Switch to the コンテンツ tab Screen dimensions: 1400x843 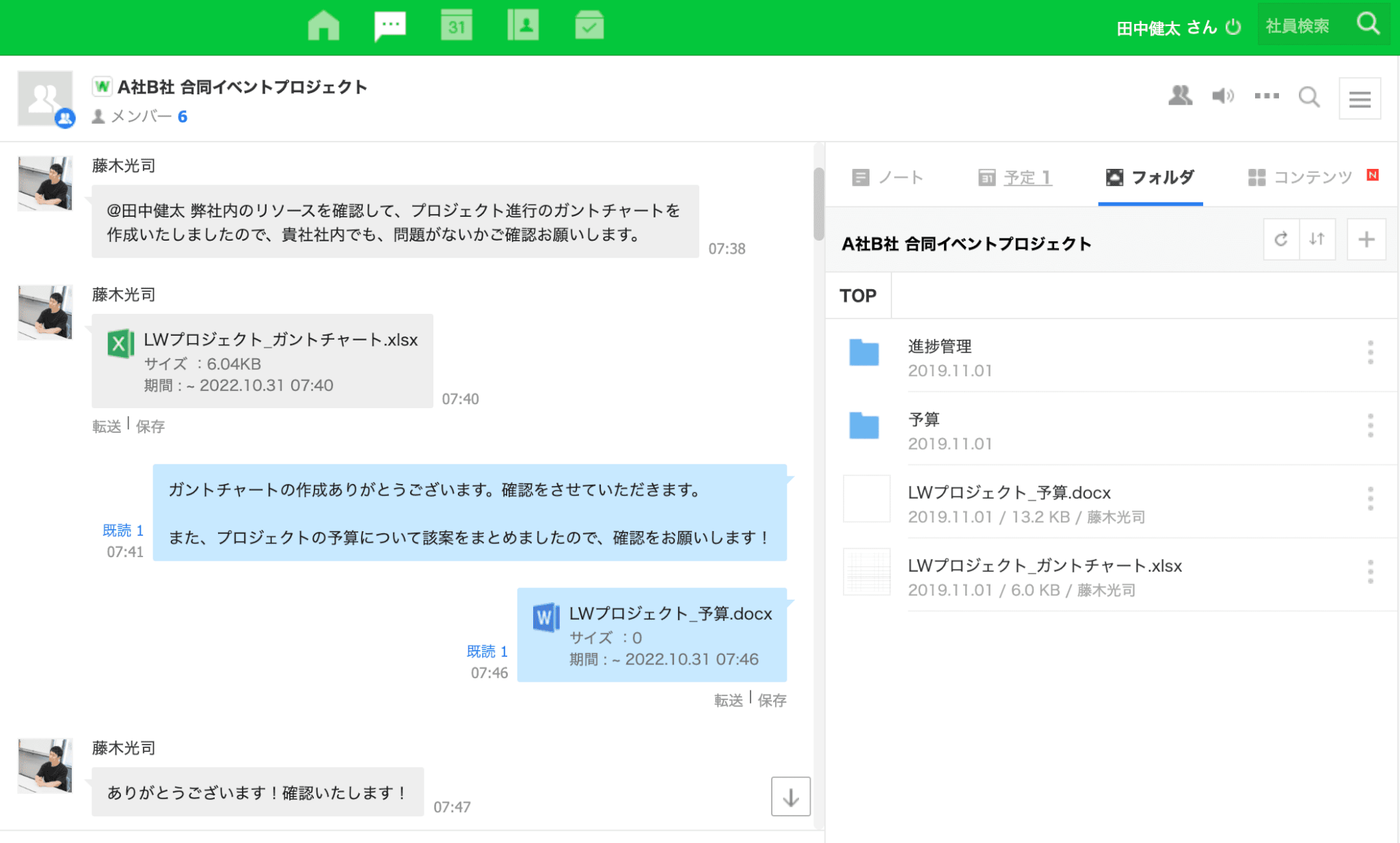(x=1300, y=178)
